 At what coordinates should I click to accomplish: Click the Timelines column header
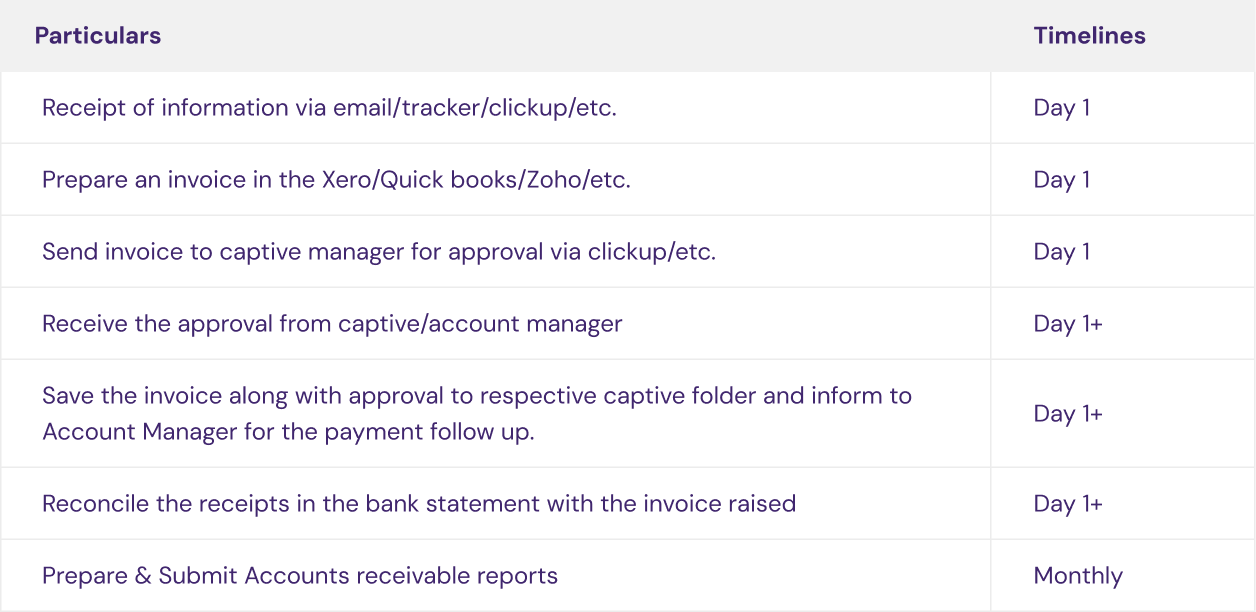pos(1089,36)
